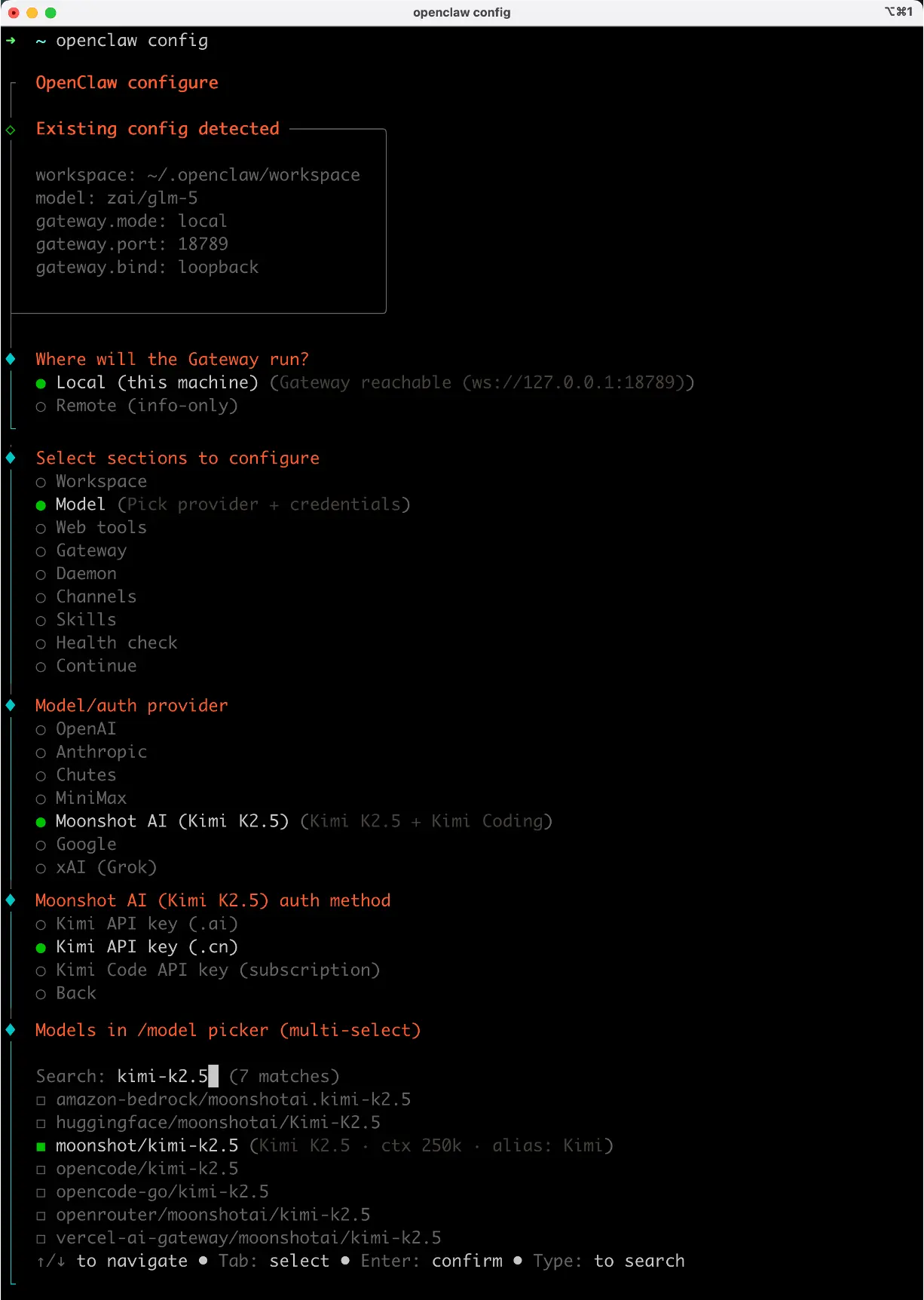
Task: Click the 'gateway.bind: loopback' line
Action: (147, 268)
